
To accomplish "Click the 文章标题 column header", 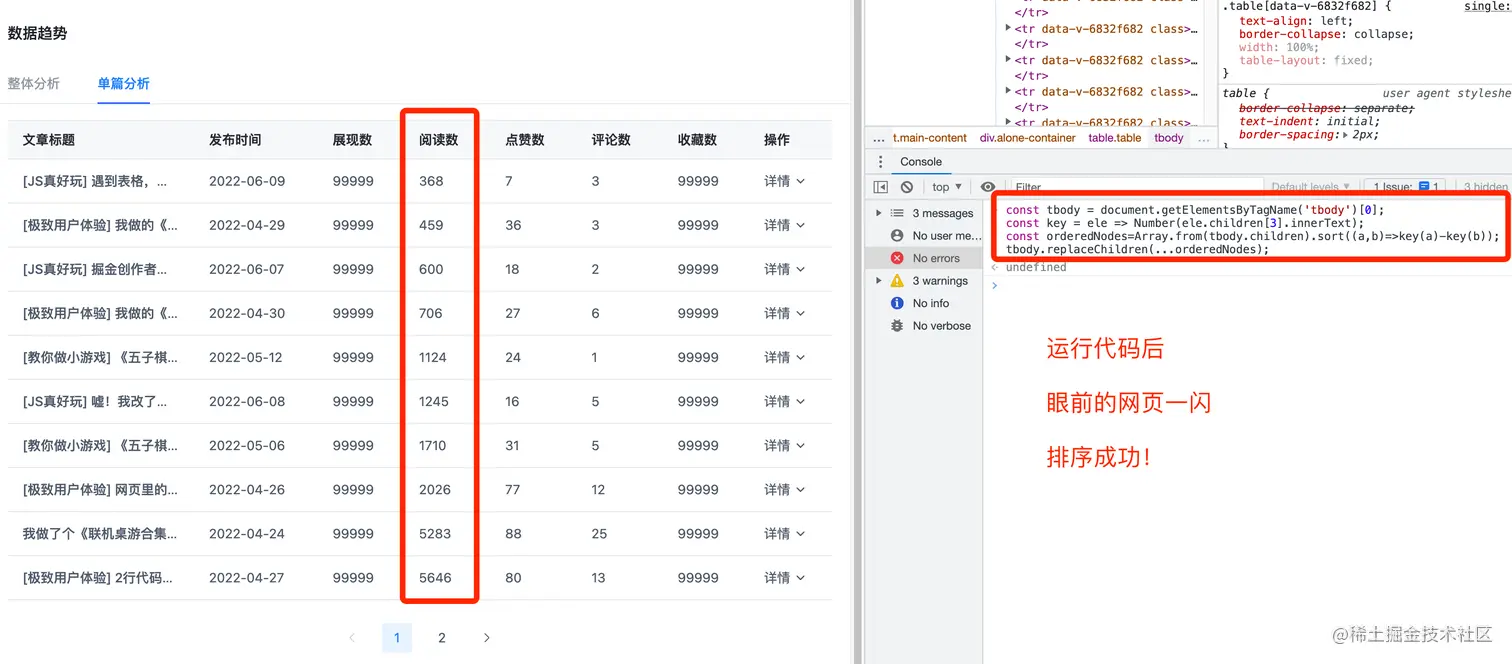I will pyautogui.click(x=49, y=140).
